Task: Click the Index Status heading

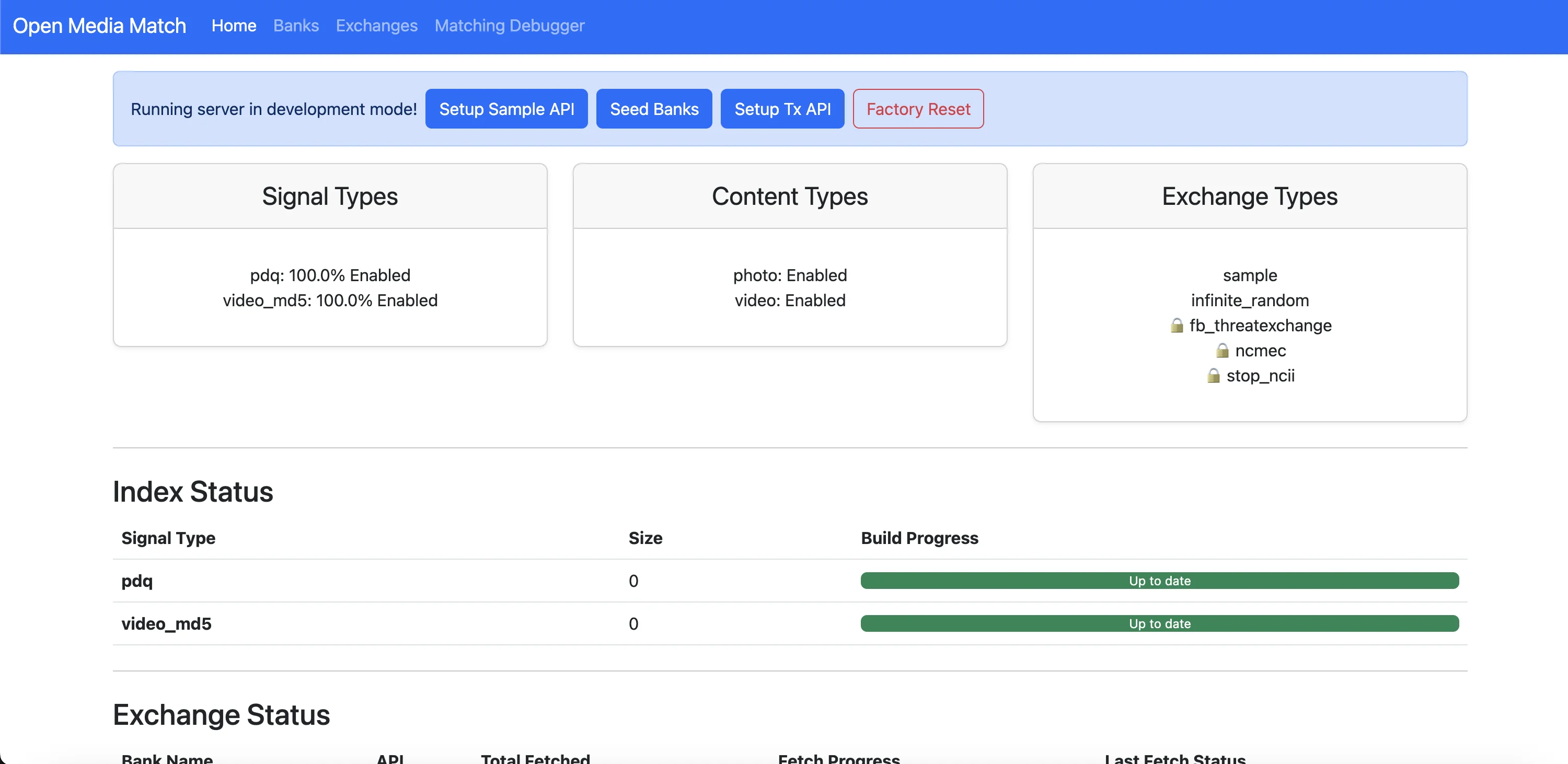Action: [x=193, y=492]
